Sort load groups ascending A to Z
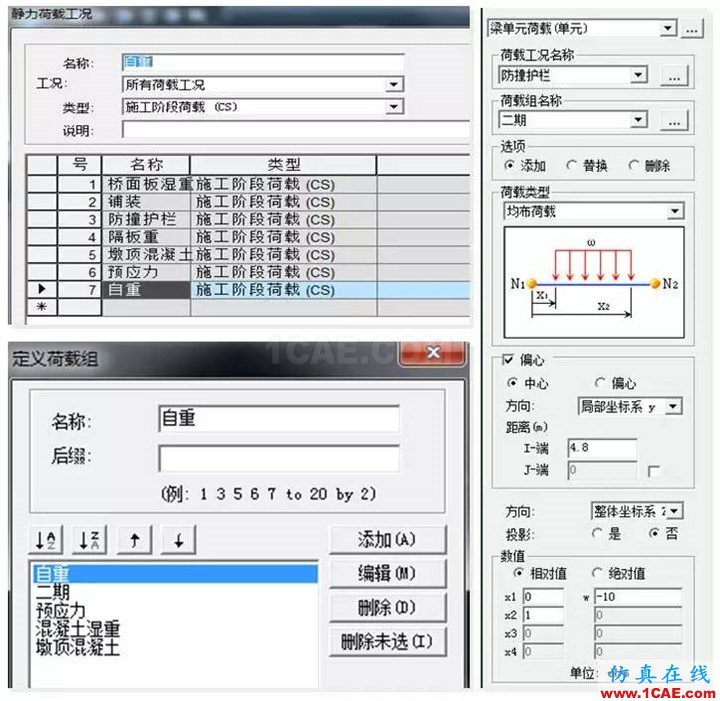The height and width of the screenshot is (701, 720). [46, 540]
